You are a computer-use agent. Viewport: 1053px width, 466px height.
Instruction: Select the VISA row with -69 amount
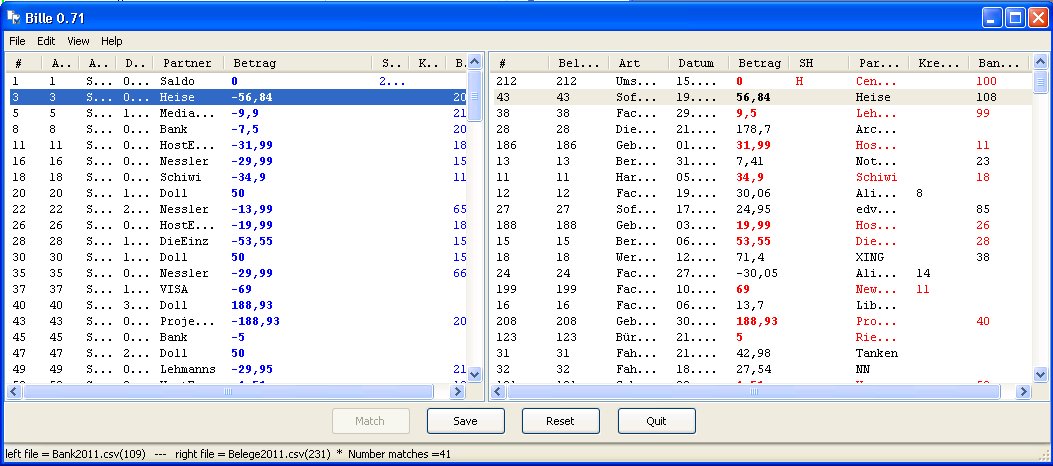[x=187, y=289]
